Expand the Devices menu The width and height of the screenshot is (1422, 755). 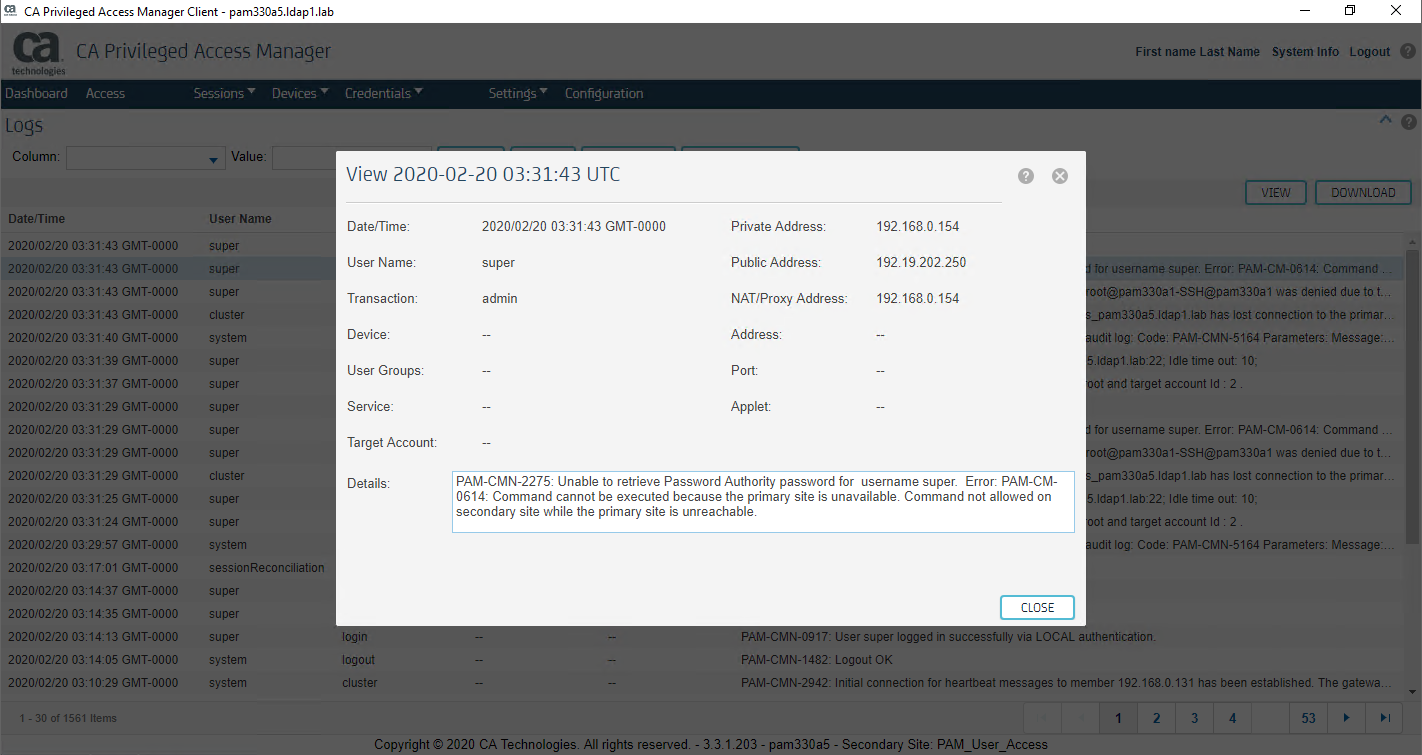click(x=300, y=93)
